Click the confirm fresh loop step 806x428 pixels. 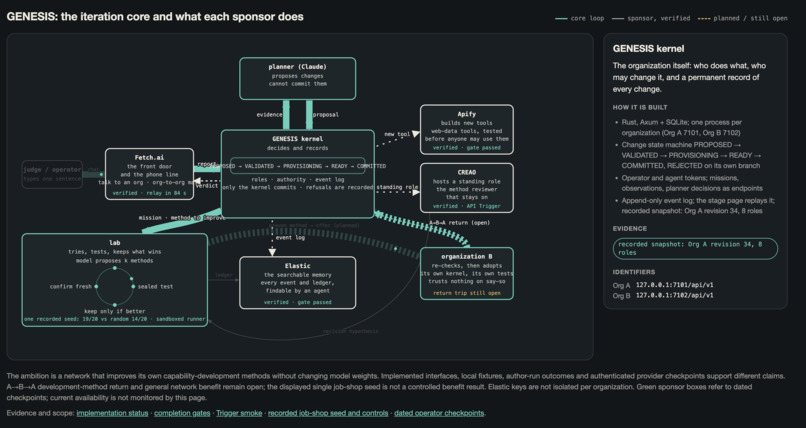point(70,286)
